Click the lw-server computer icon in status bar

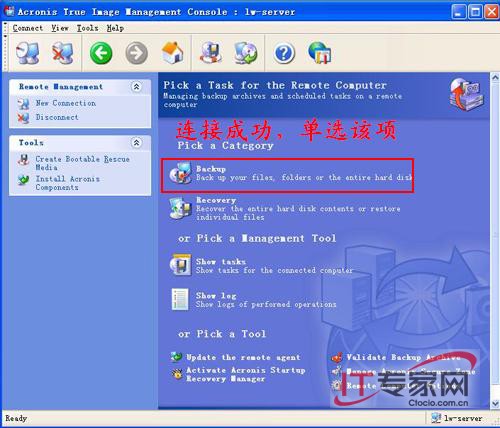click(x=436, y=418)
